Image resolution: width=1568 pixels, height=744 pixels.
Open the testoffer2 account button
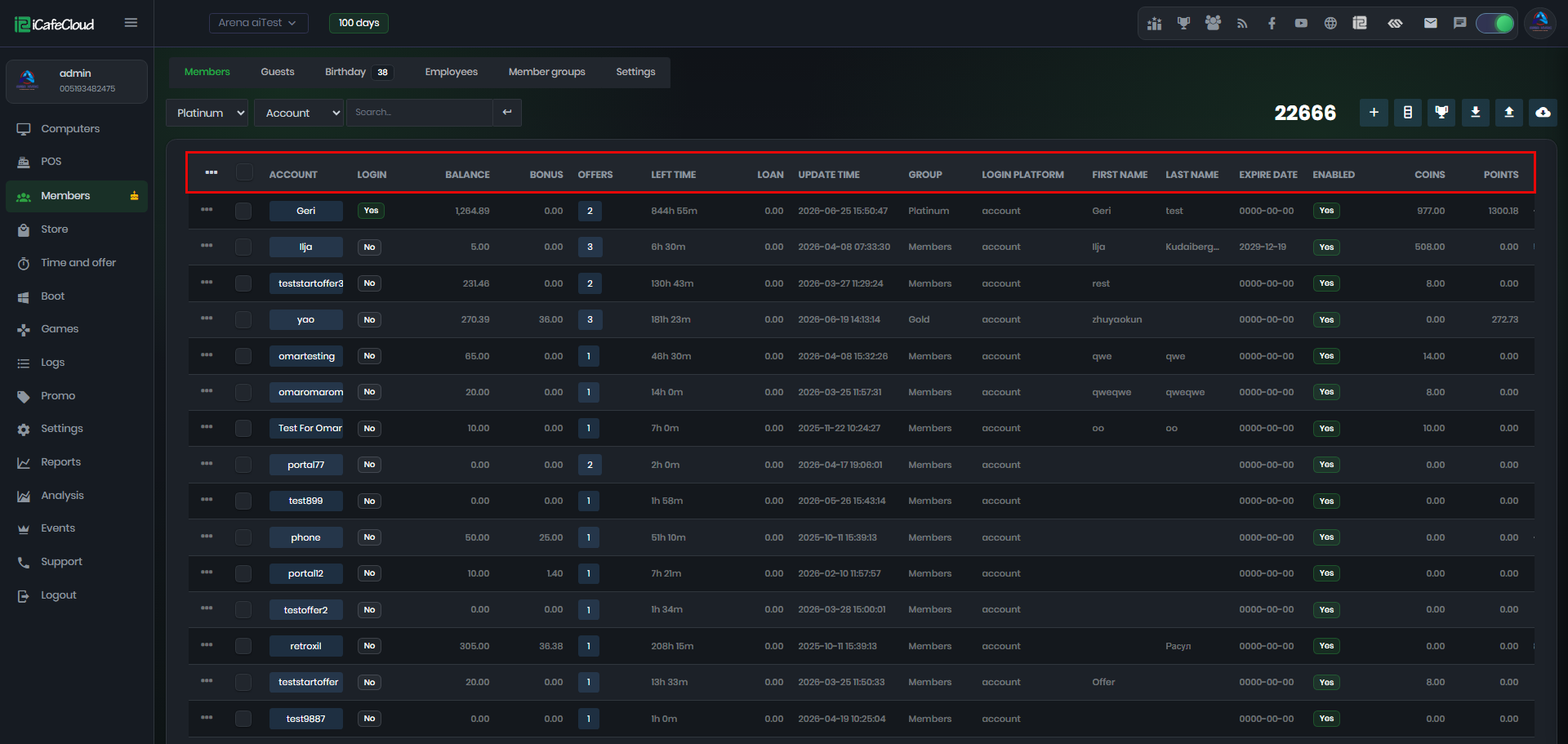pos(306,610)
